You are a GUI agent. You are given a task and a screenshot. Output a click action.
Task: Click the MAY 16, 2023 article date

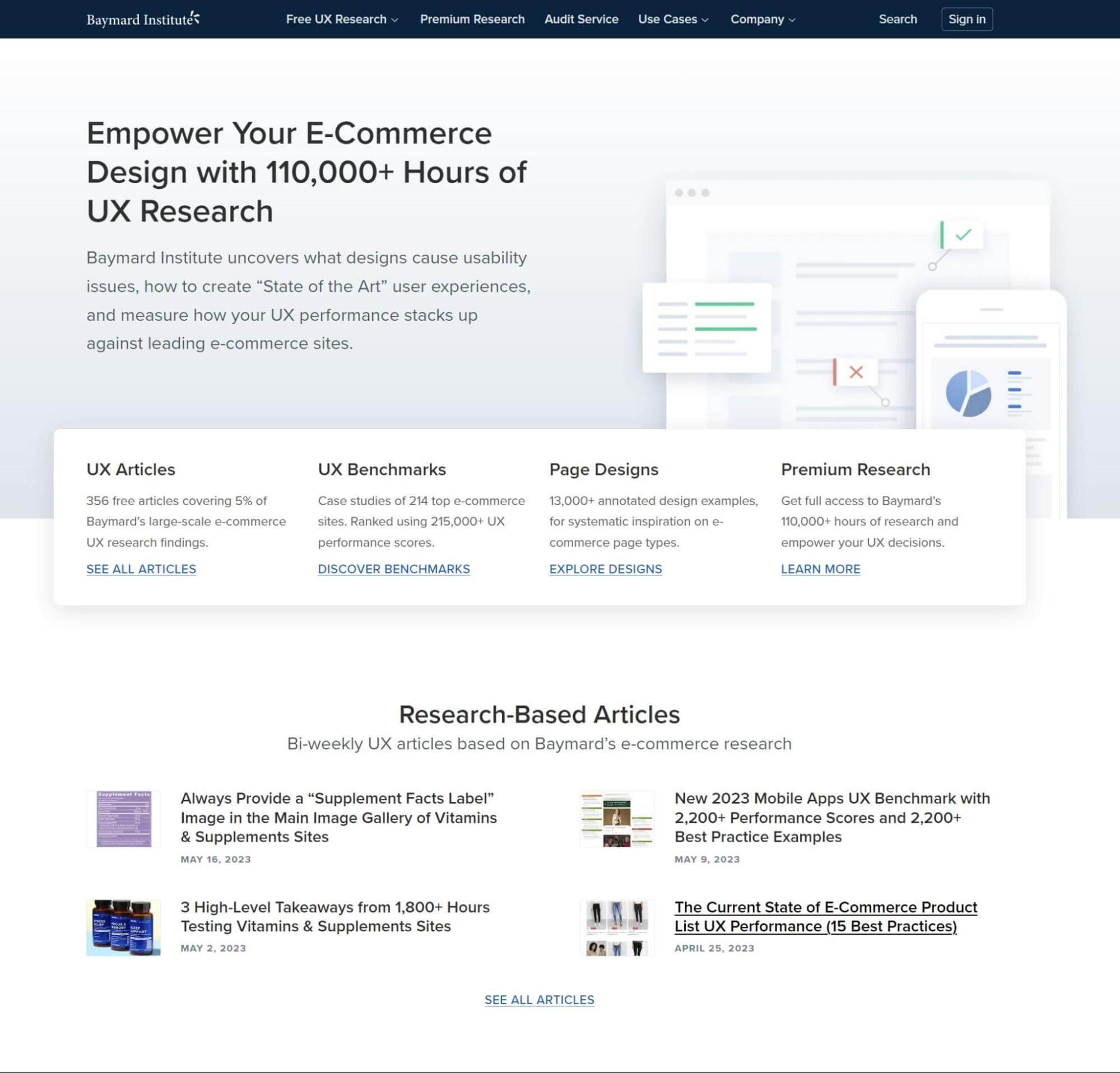[216, 860]
